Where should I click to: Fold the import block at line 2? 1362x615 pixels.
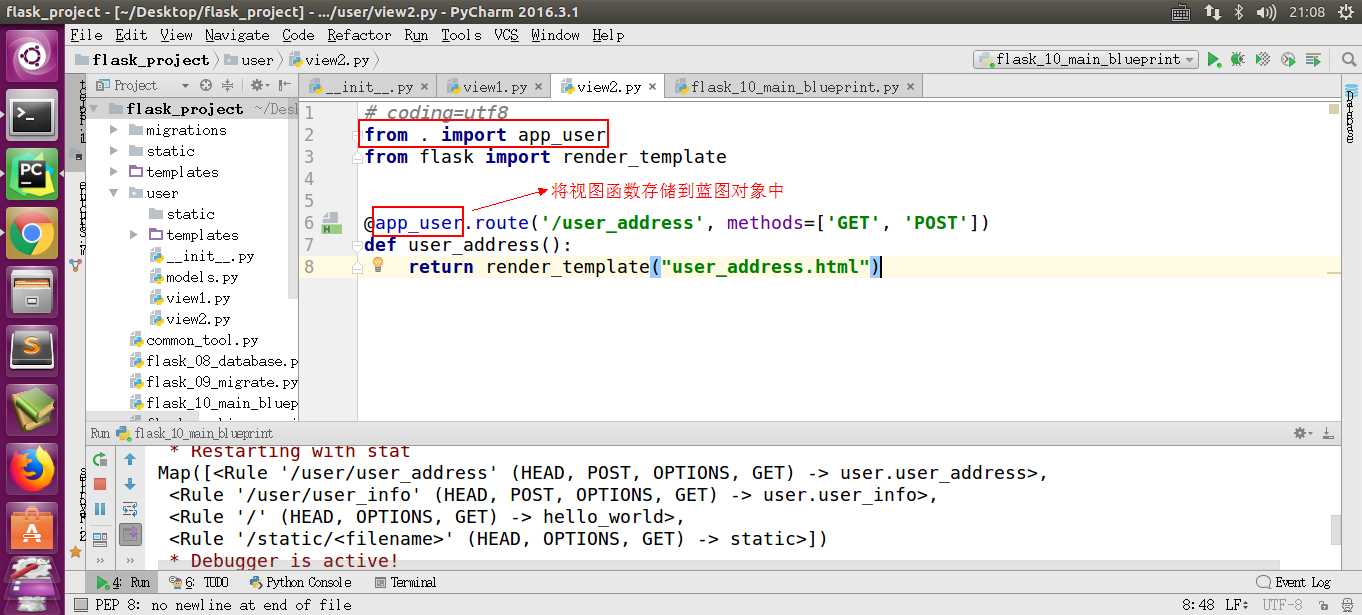point(357,135)
